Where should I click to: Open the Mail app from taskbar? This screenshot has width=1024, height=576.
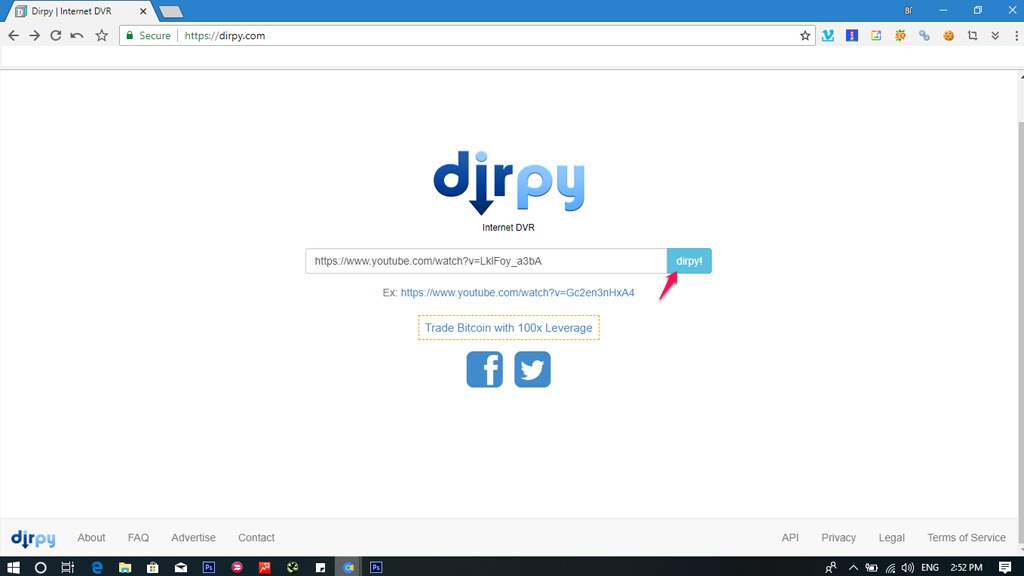click(x=181, y=567)
